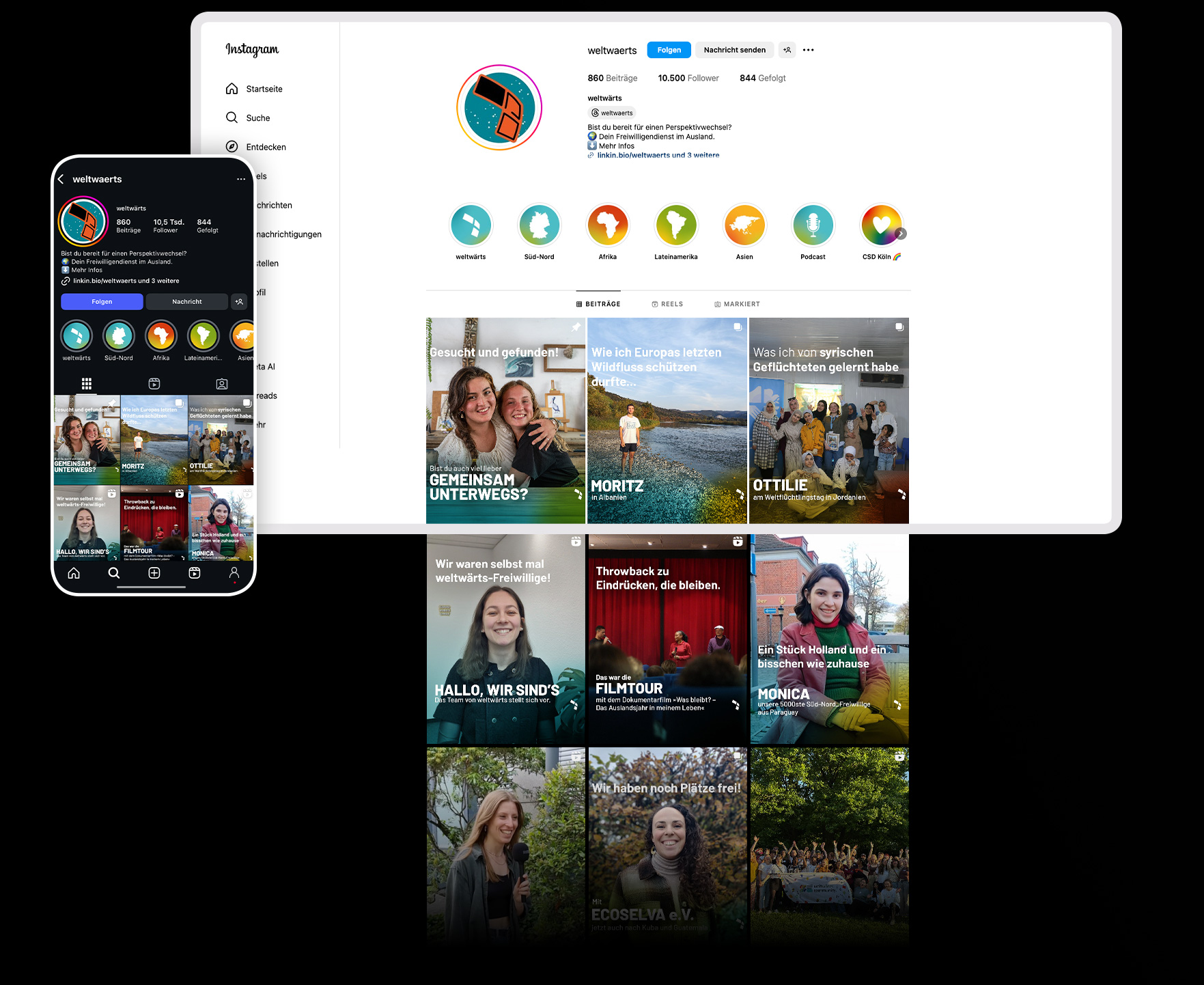Click the Threads weltwaerts badge

613,113
